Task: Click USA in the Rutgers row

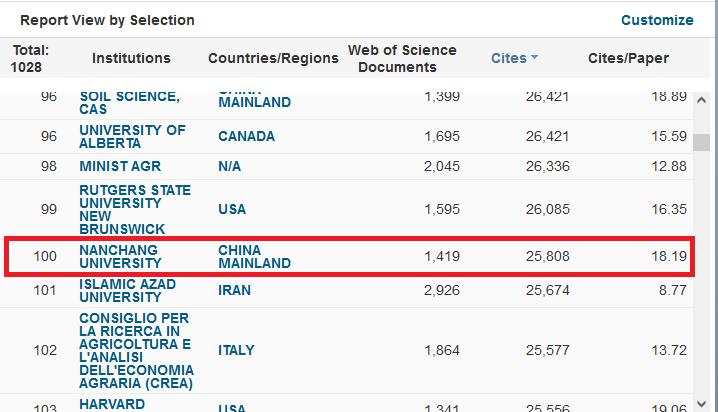Action: coord(232,209)
